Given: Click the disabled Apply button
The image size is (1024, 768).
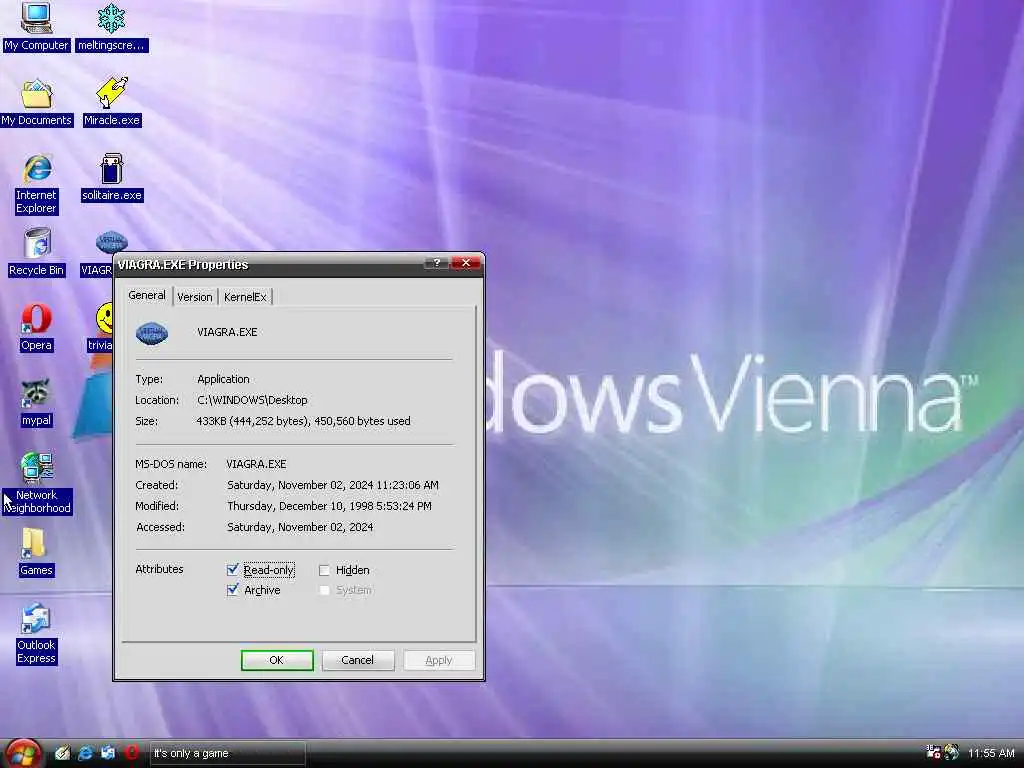Looking at the screenshot, I should [x=439, y=660].
